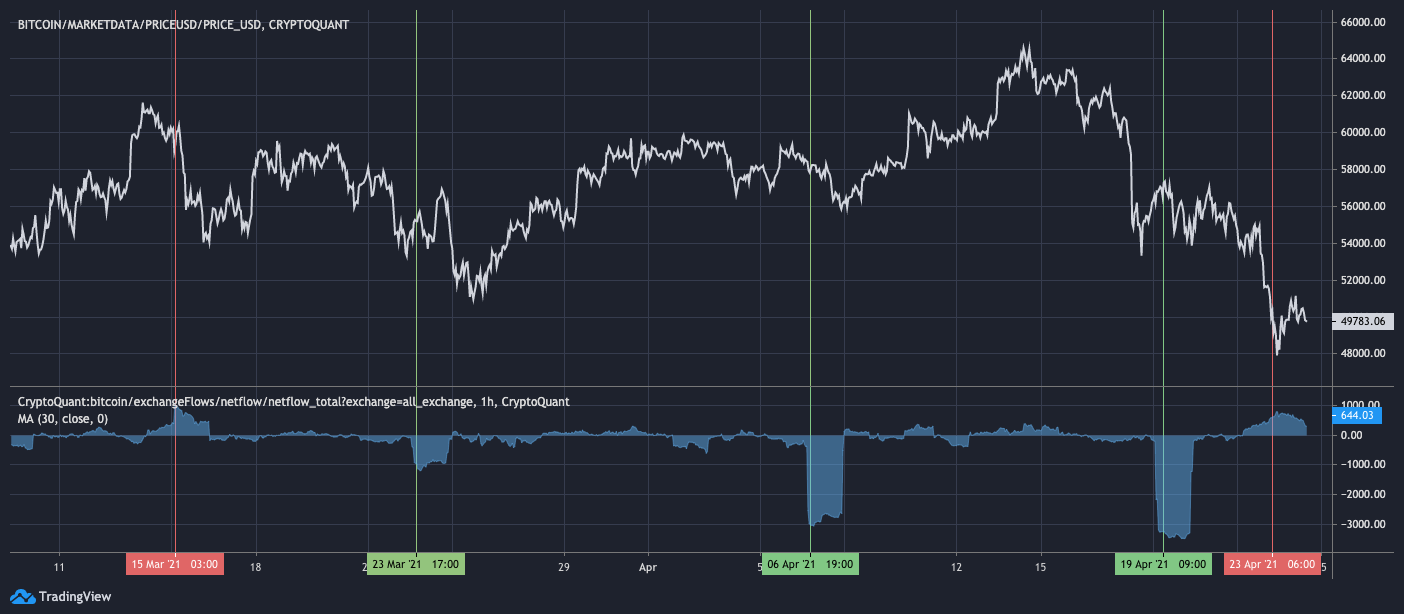The width and height of the screenshot is (1404, 614).
Task: Select the BITCOIN/MARKETDATA/PRICEUSD chart title
Action: 183,24
